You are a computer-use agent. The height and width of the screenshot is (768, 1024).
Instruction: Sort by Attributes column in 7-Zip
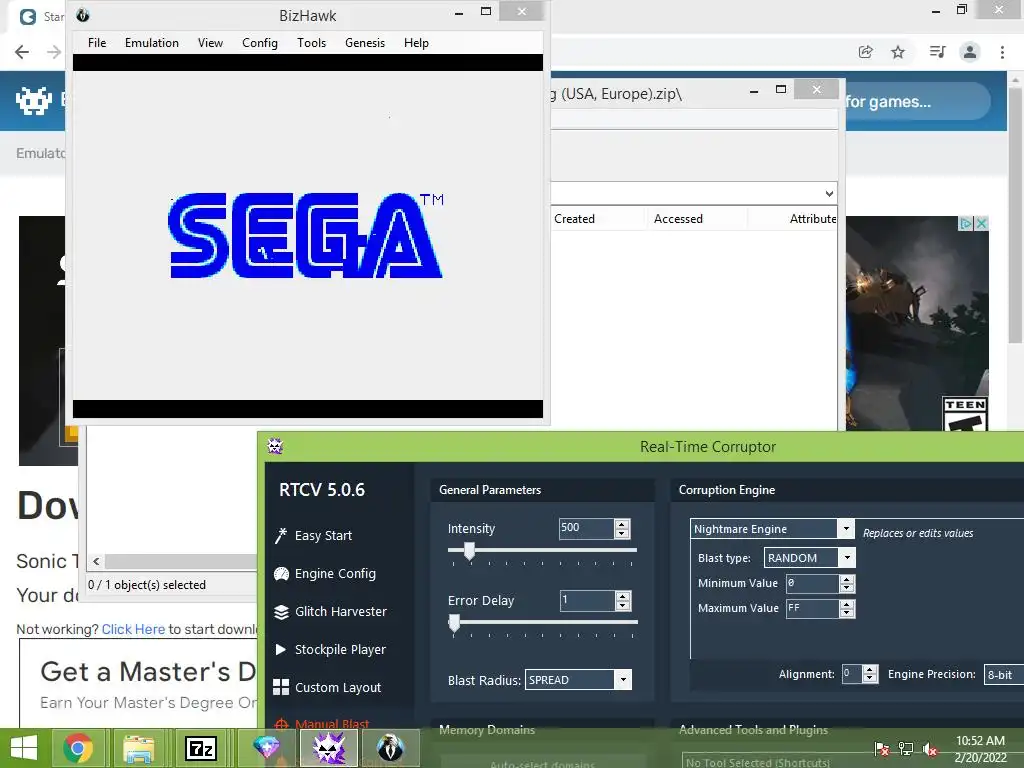point(812,219)
